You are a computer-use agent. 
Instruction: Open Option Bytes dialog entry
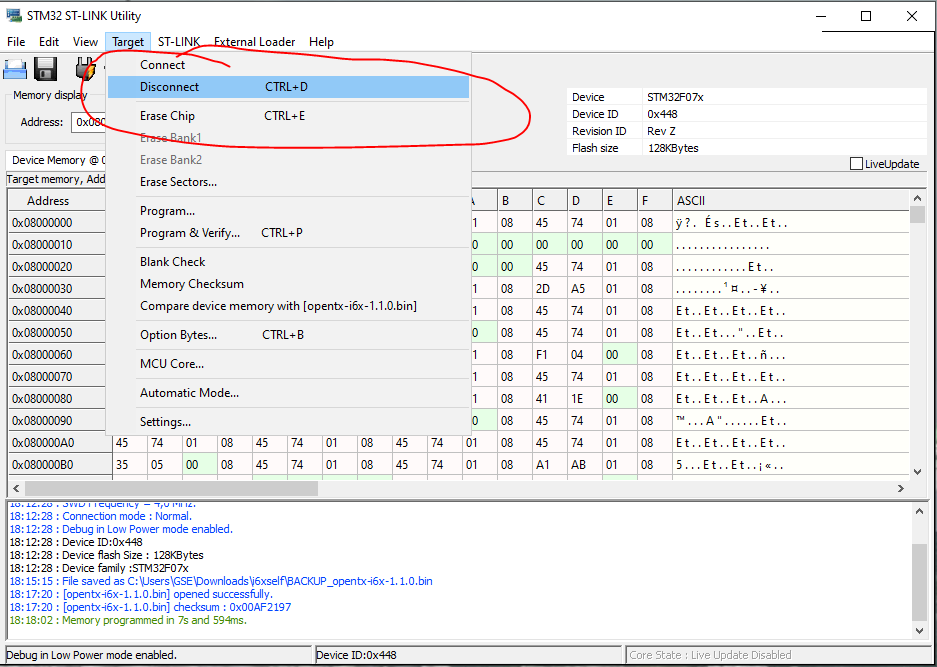(x=178, y=335)
